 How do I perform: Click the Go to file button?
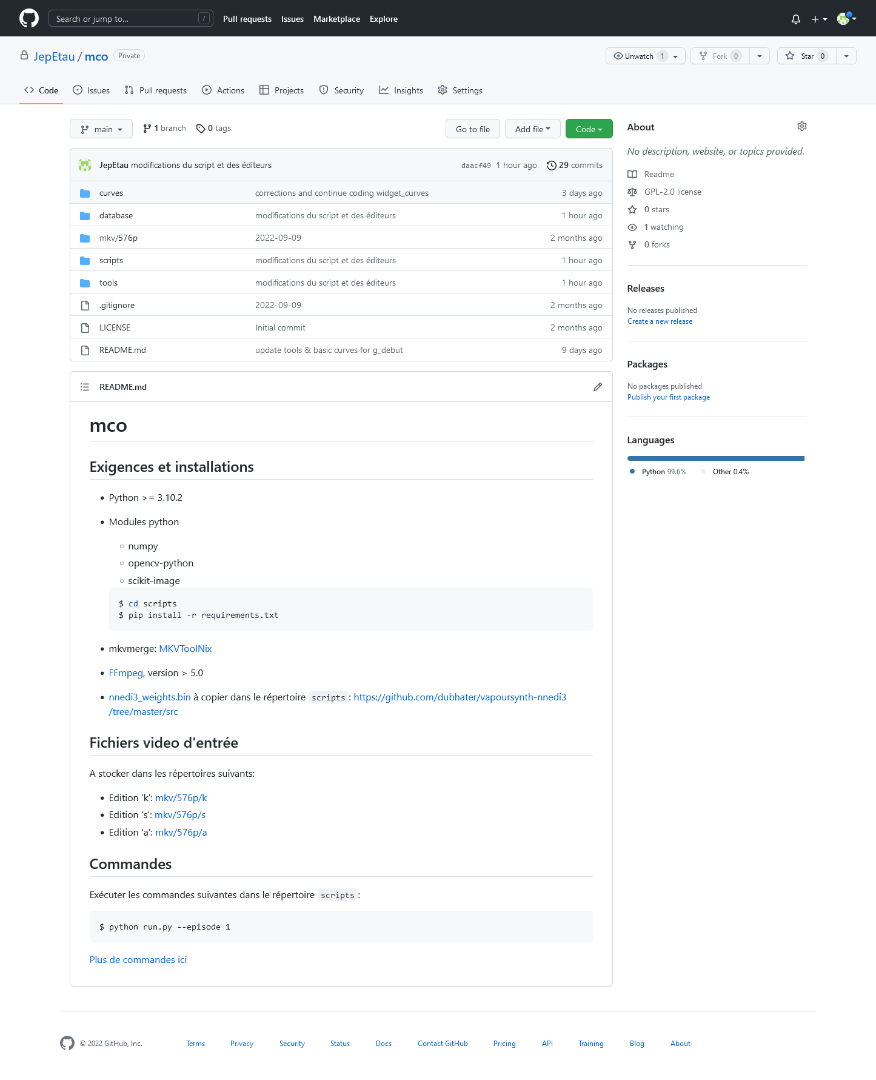click(472, 129)
